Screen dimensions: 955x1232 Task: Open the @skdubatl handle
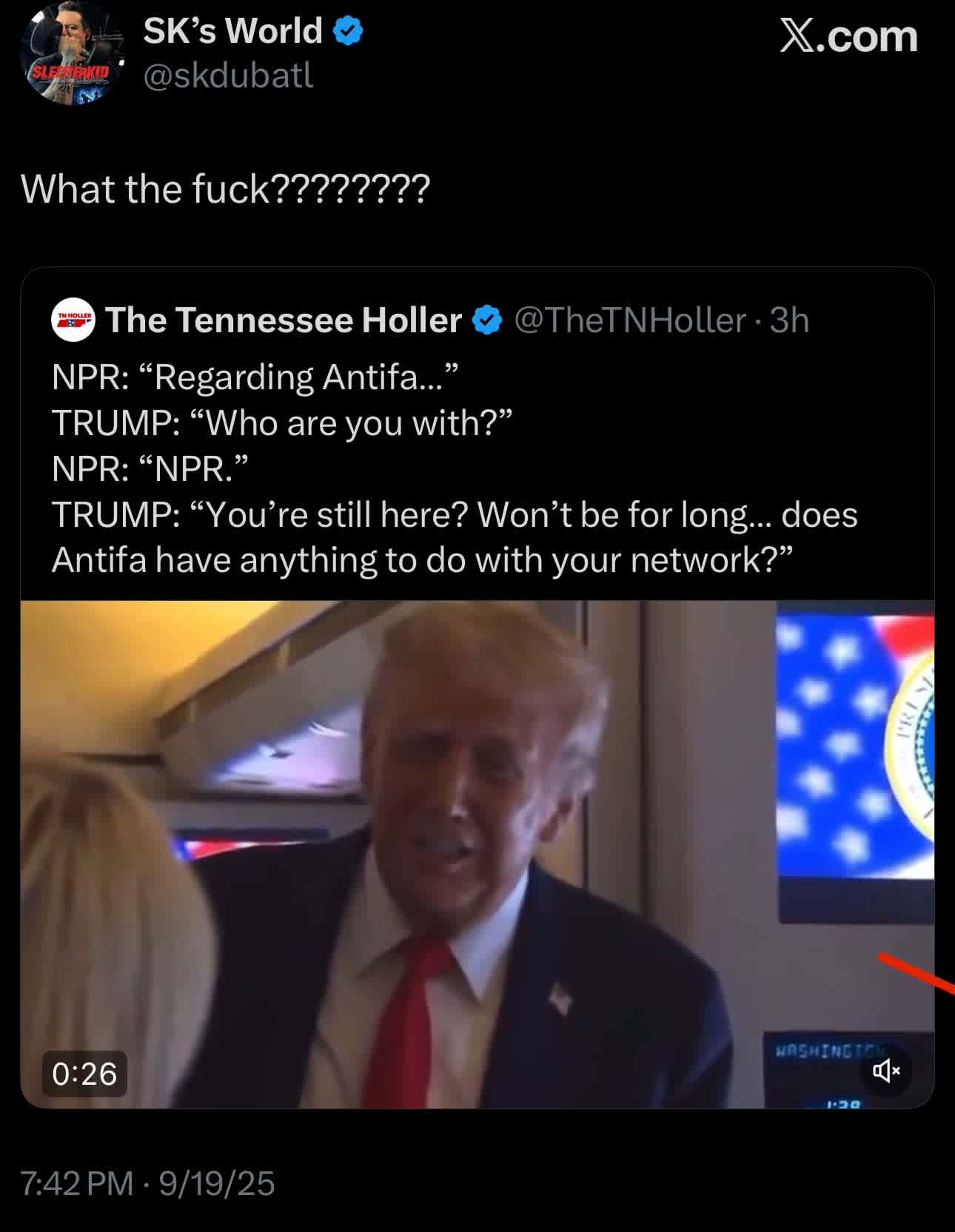(x=228, y=75)
